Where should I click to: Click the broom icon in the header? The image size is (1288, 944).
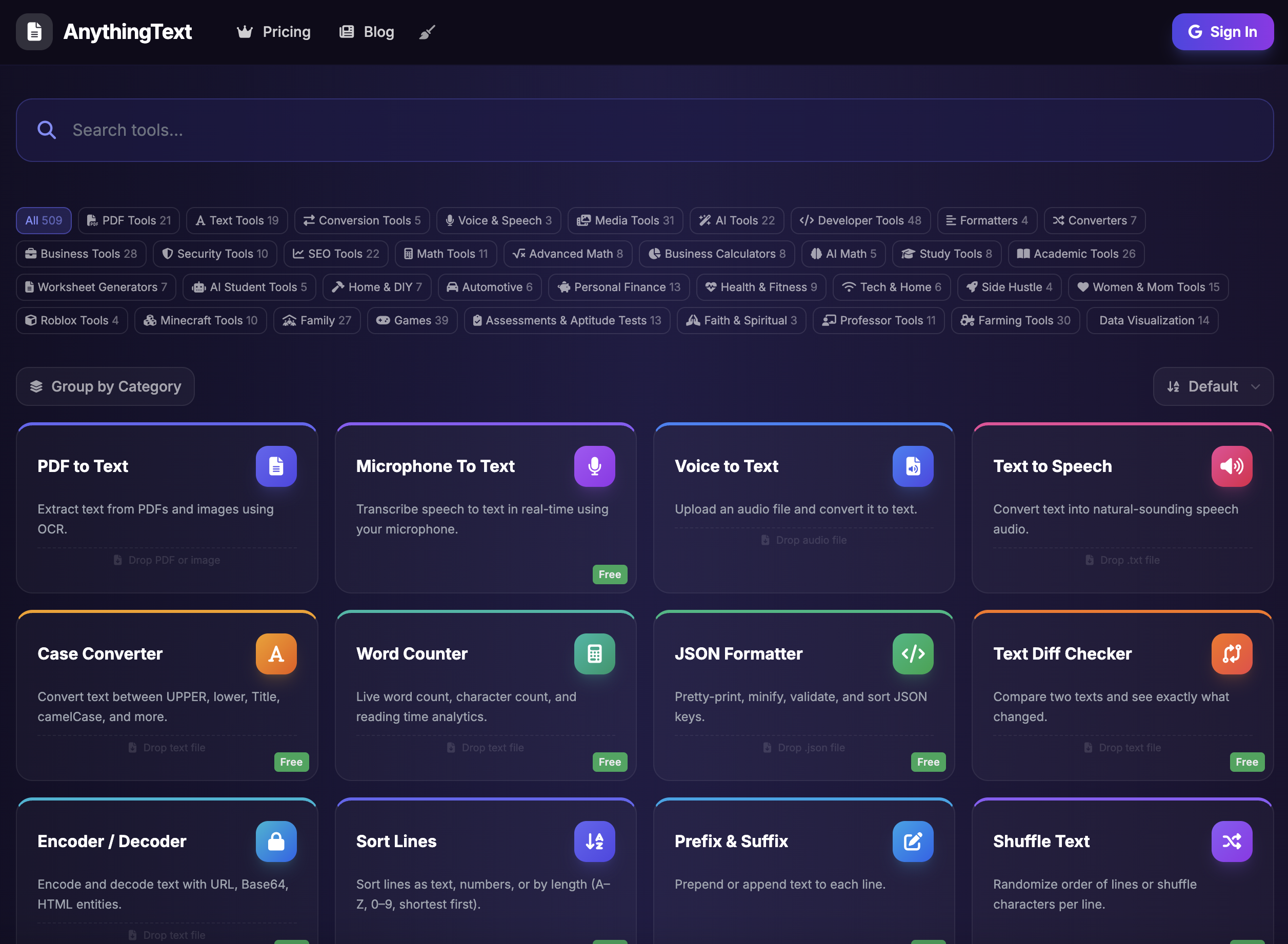pyautogui.click(x=427, y=32)
